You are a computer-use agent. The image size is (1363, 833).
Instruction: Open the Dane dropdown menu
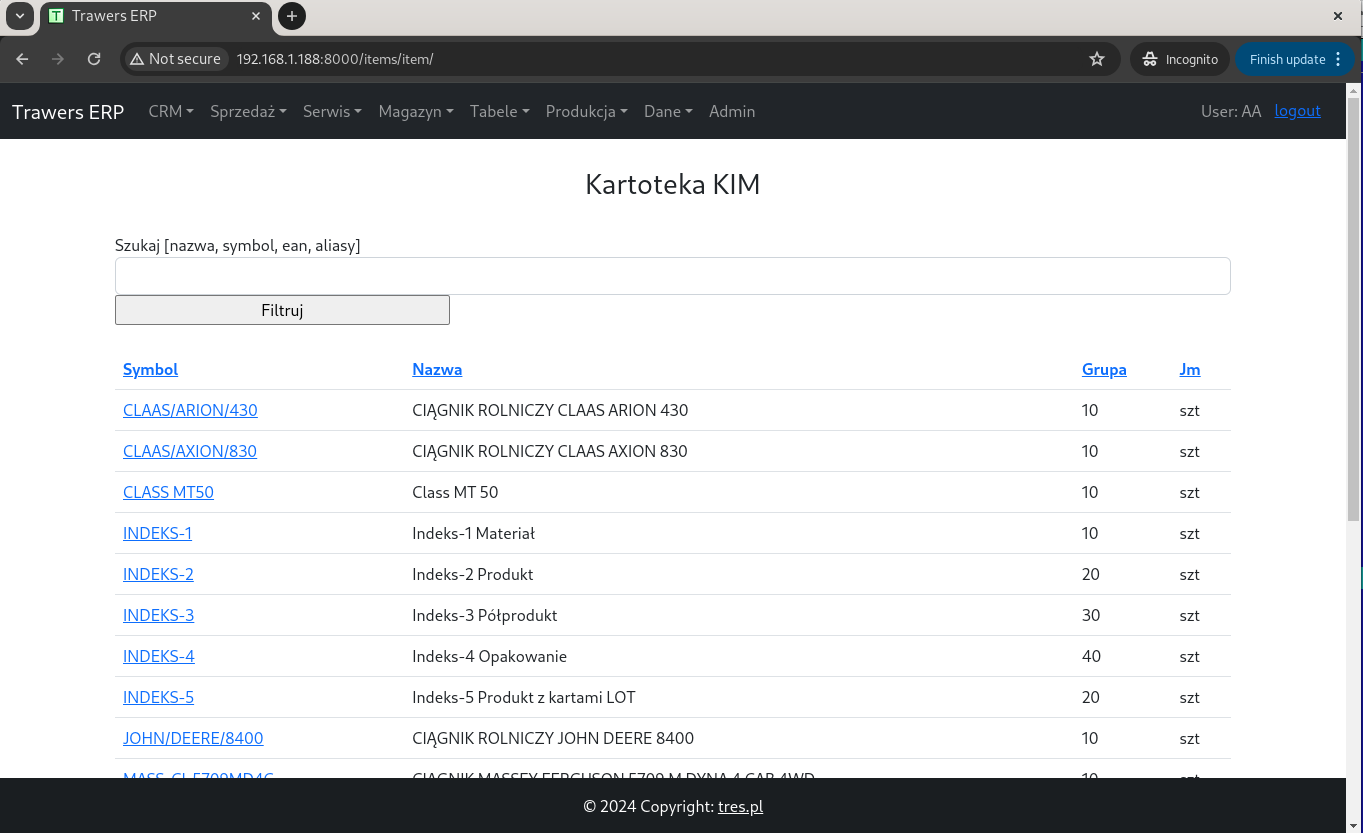tap(668, 111)
